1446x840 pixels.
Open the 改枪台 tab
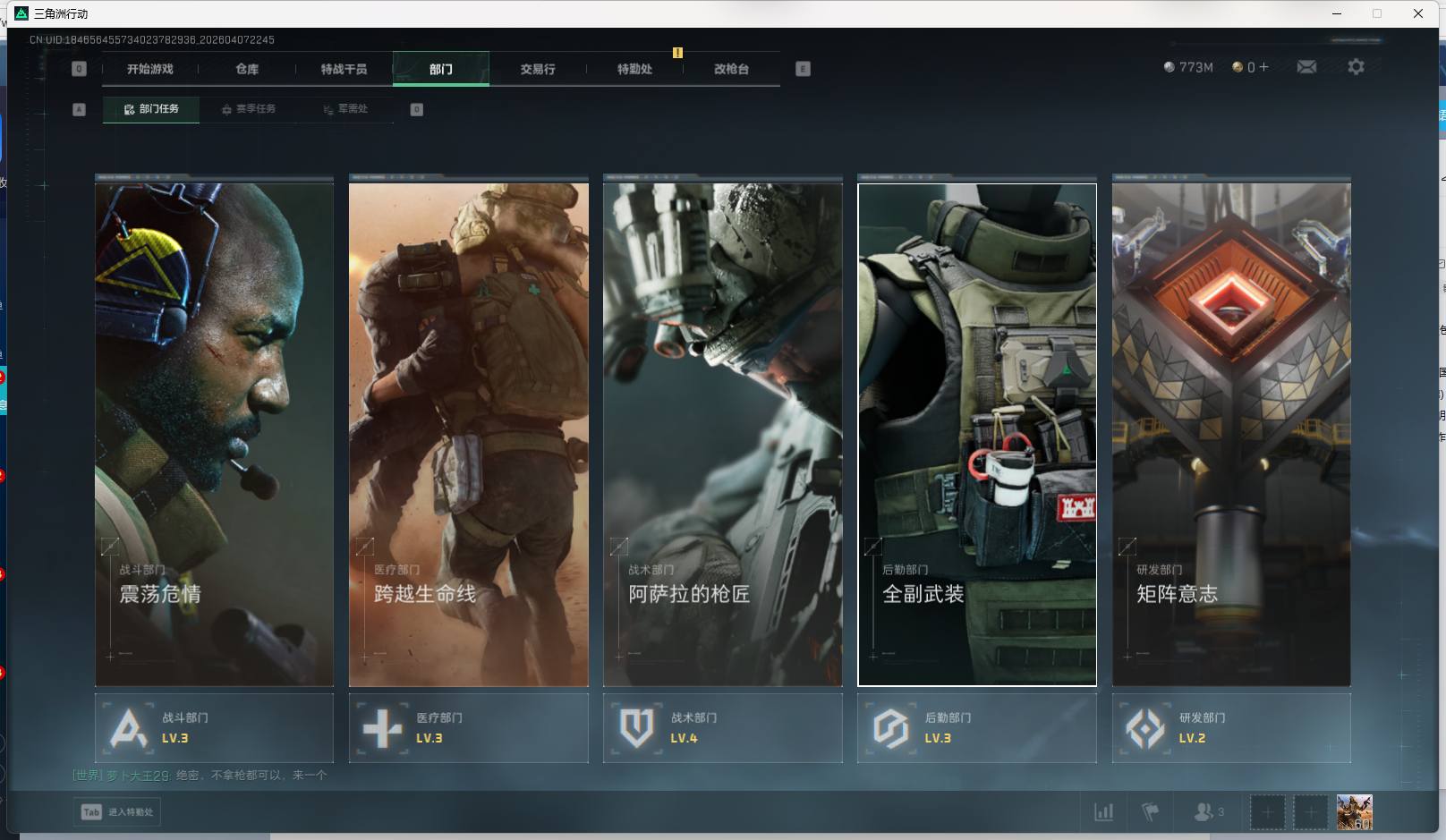click(731, 69)
